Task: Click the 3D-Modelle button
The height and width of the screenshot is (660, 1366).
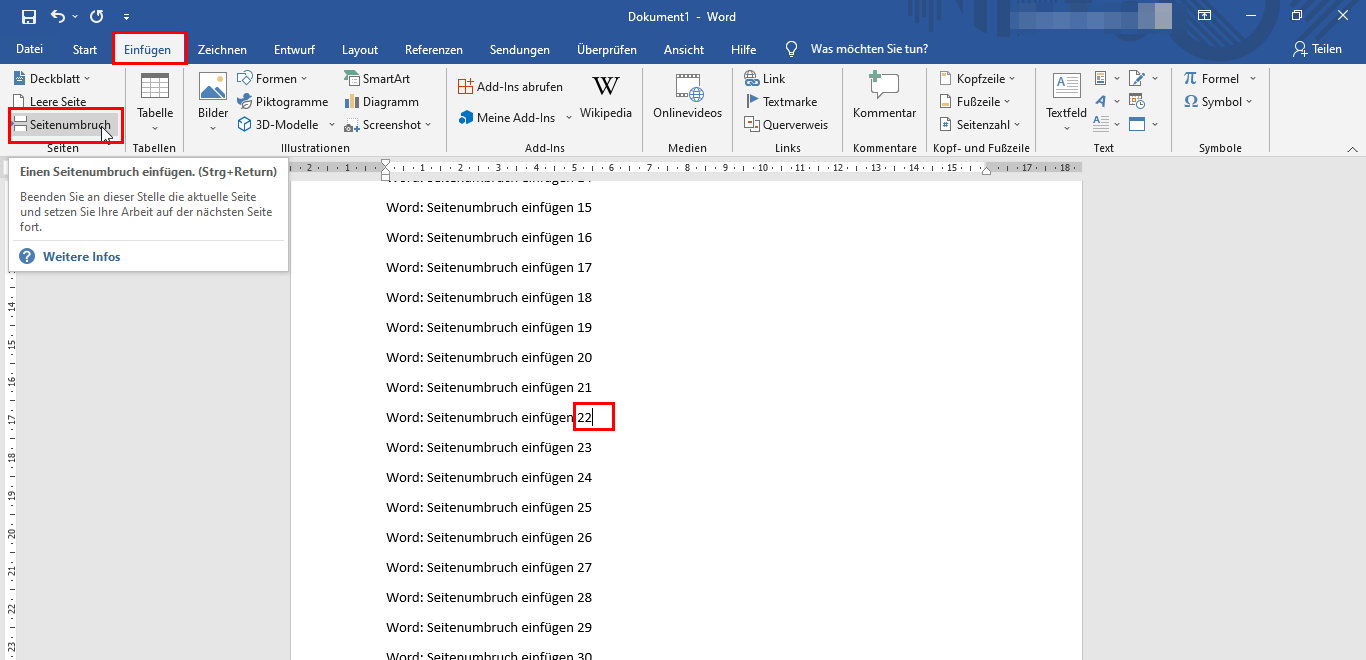Action: (278, 125)
